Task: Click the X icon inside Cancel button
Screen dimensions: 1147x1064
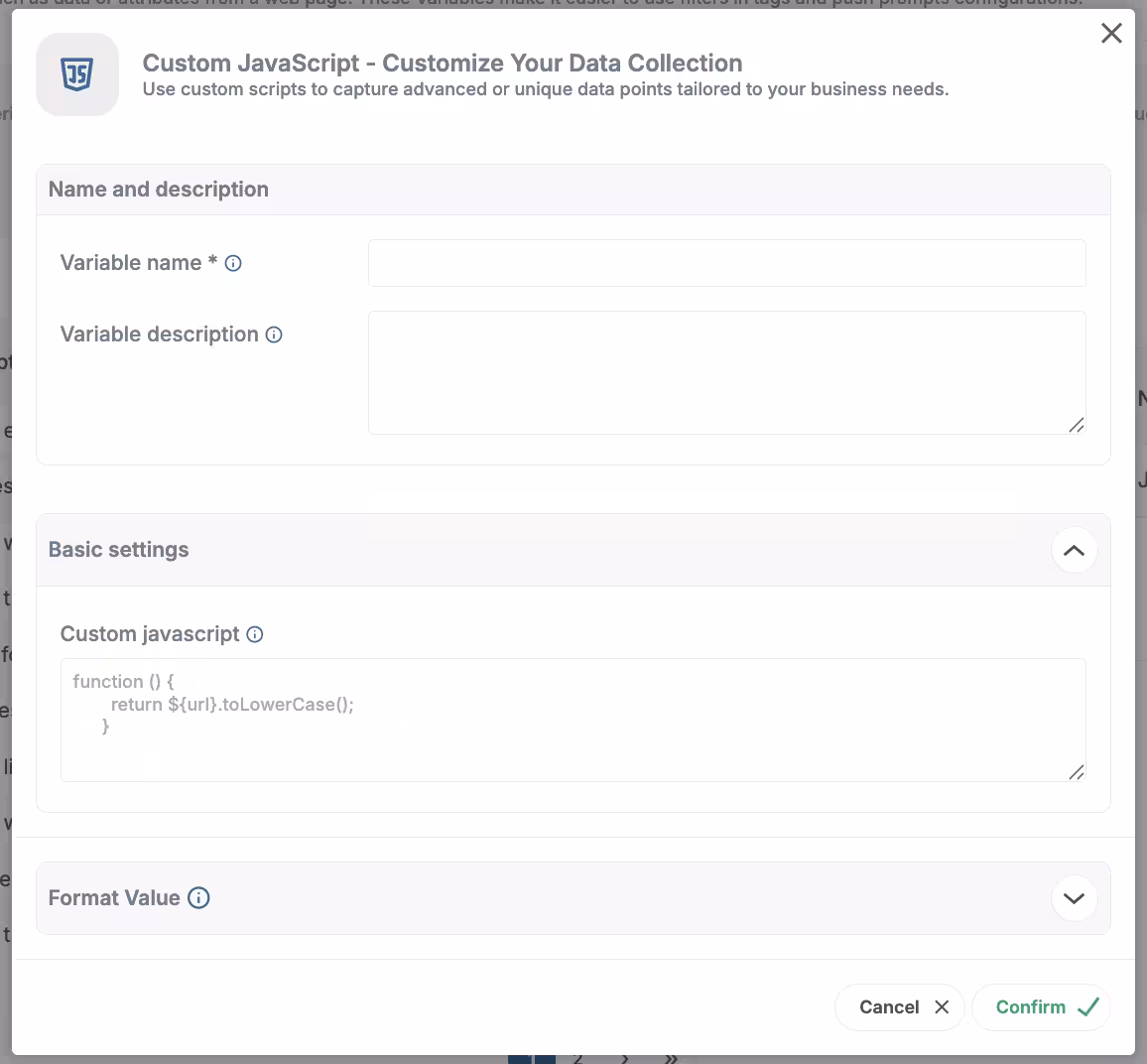Action: 942,1007
